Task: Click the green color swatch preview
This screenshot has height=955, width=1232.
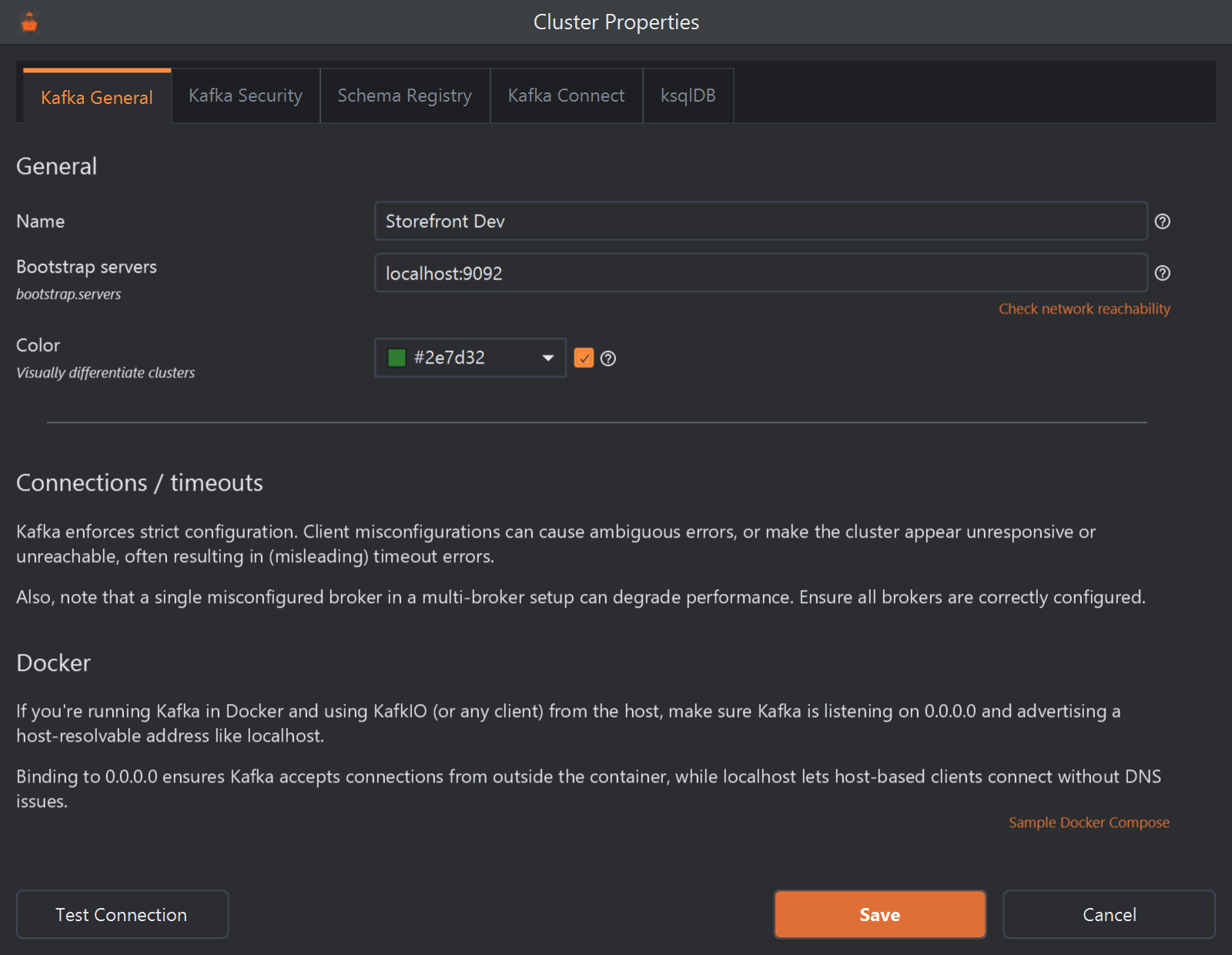Action: click(397, 358)
